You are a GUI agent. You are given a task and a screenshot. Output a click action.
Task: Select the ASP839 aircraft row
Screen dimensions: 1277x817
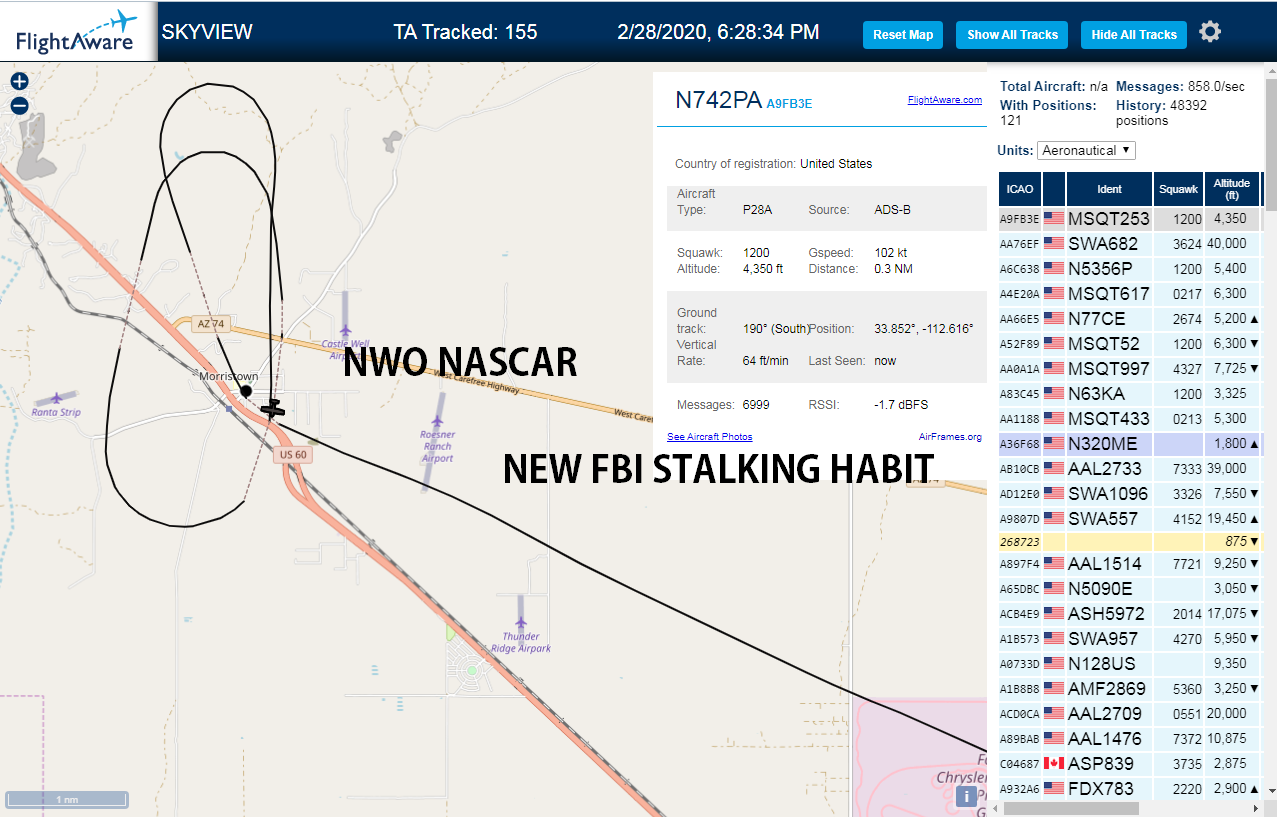(1130, 763)
